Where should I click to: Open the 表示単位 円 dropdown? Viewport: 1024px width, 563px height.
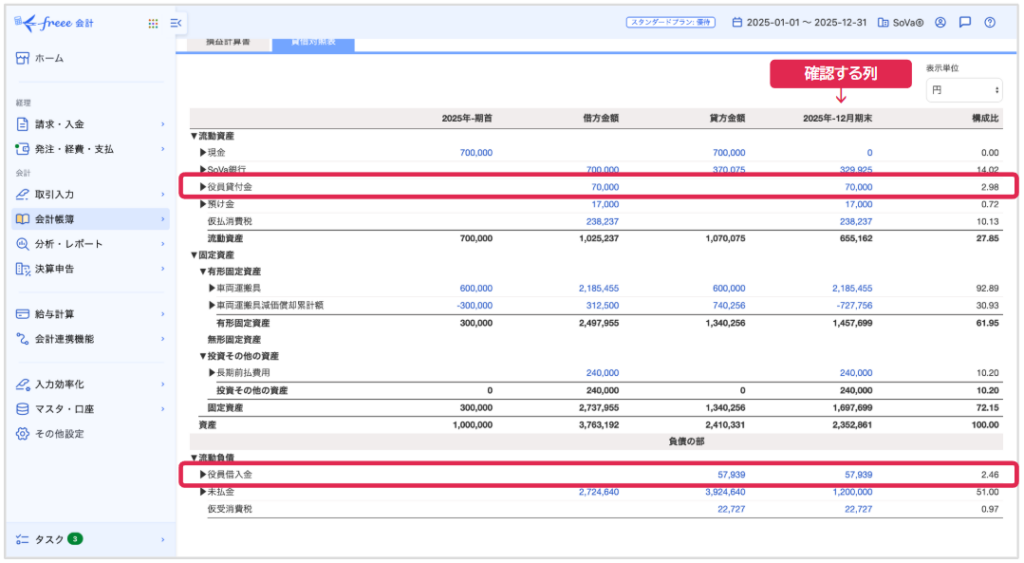click(963, 90)
